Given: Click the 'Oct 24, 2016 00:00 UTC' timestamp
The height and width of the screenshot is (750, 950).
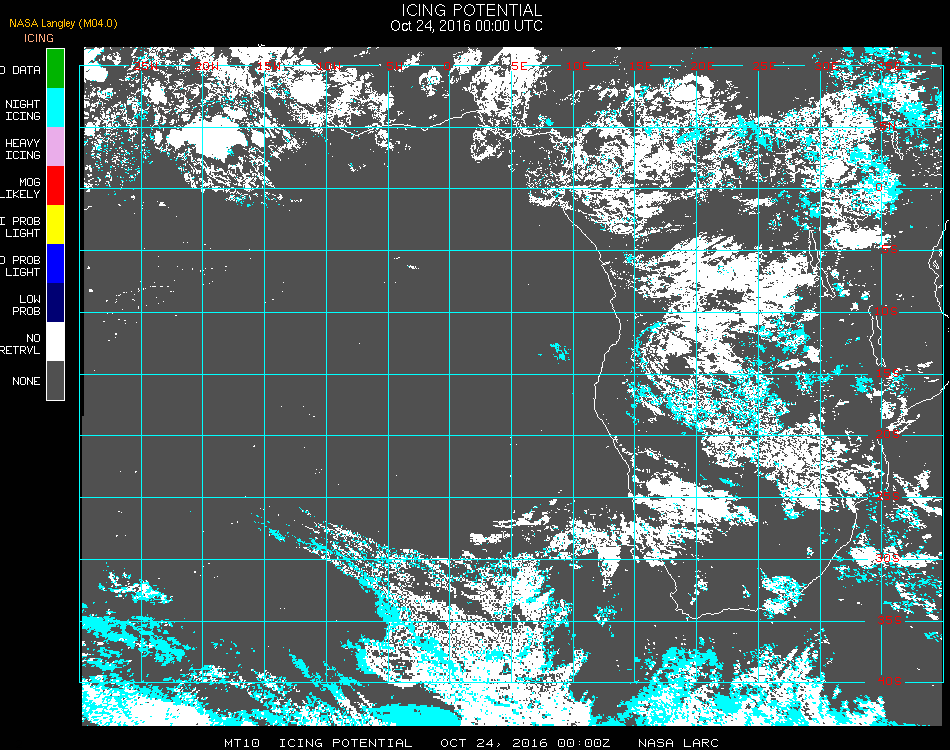Looking at the screenshot, I should (x=467, y=26).
